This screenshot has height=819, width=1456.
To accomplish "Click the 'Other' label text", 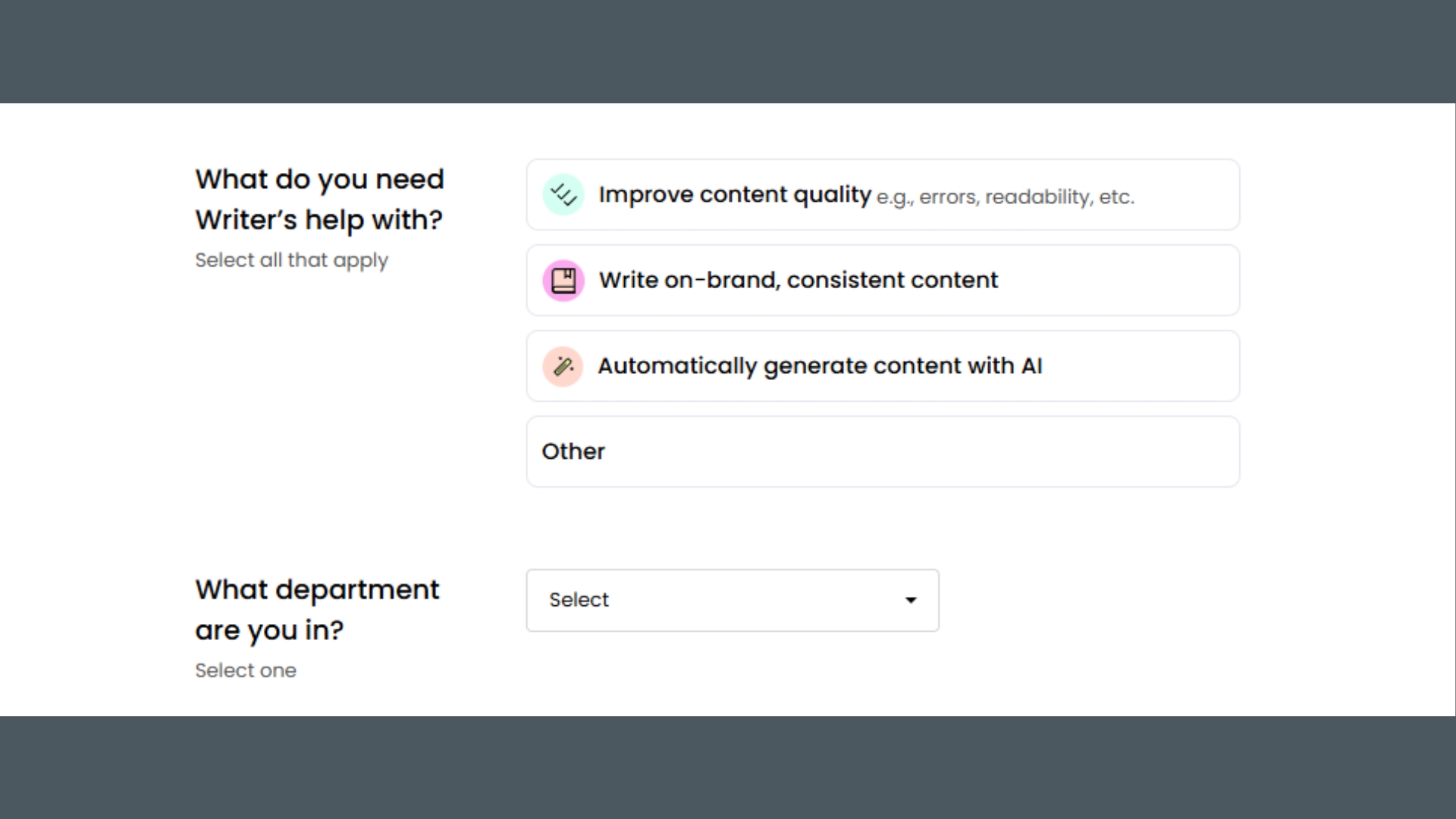I will pyautogui.click(x=573, y=452).
